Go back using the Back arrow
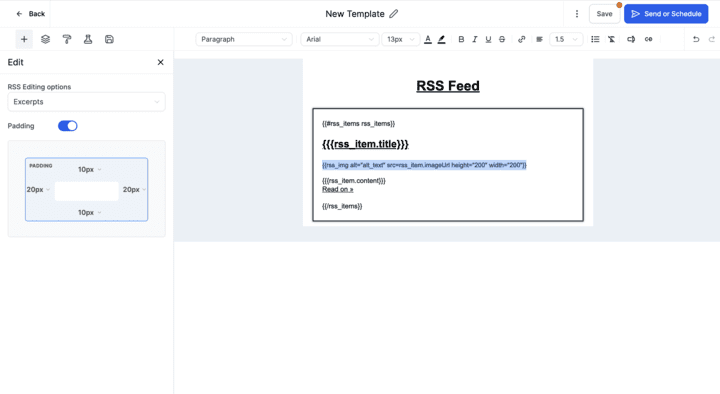 click(30, 14)
